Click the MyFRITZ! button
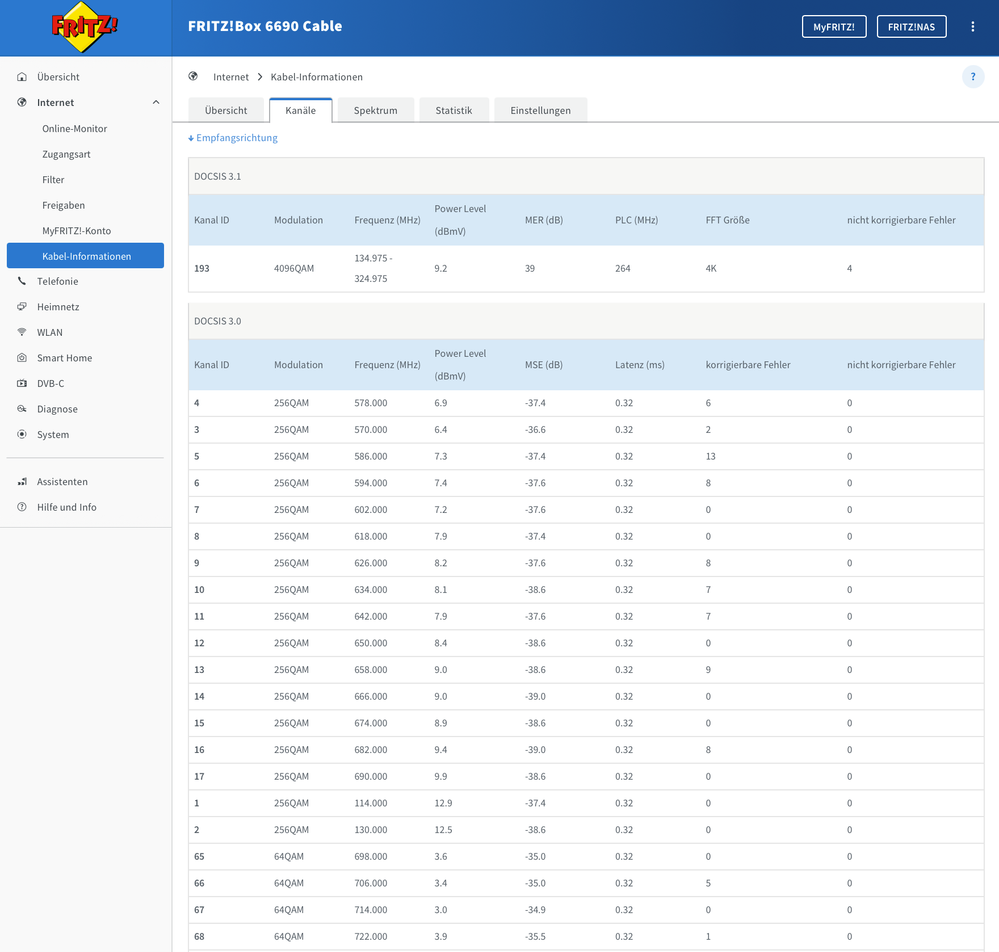Viewport: 999px width, 952px height. (833, 27)
